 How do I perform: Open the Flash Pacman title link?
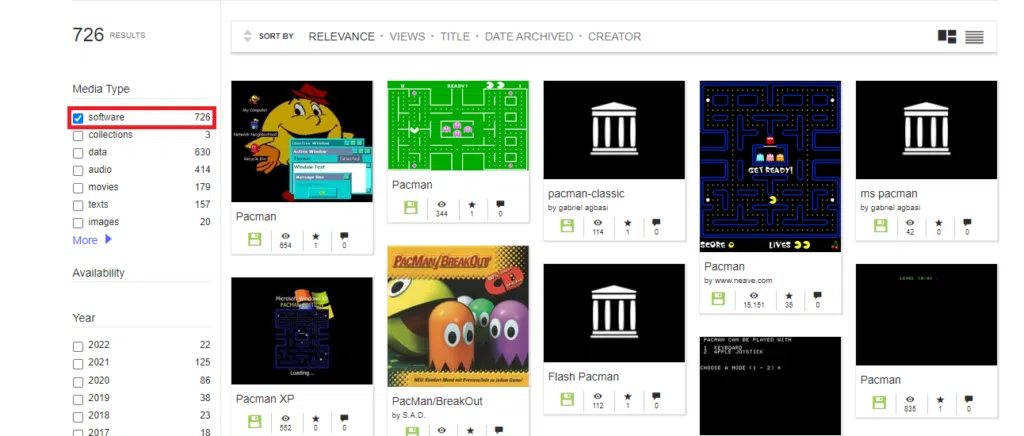(x=583, y=377)
